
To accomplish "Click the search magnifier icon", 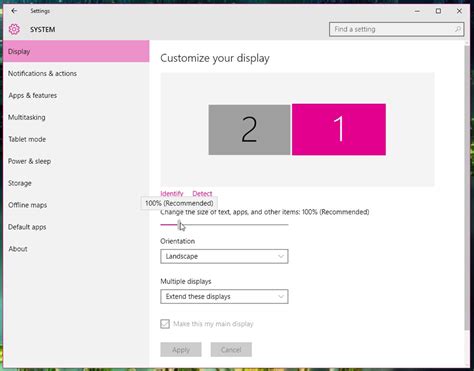I will 458,29.
